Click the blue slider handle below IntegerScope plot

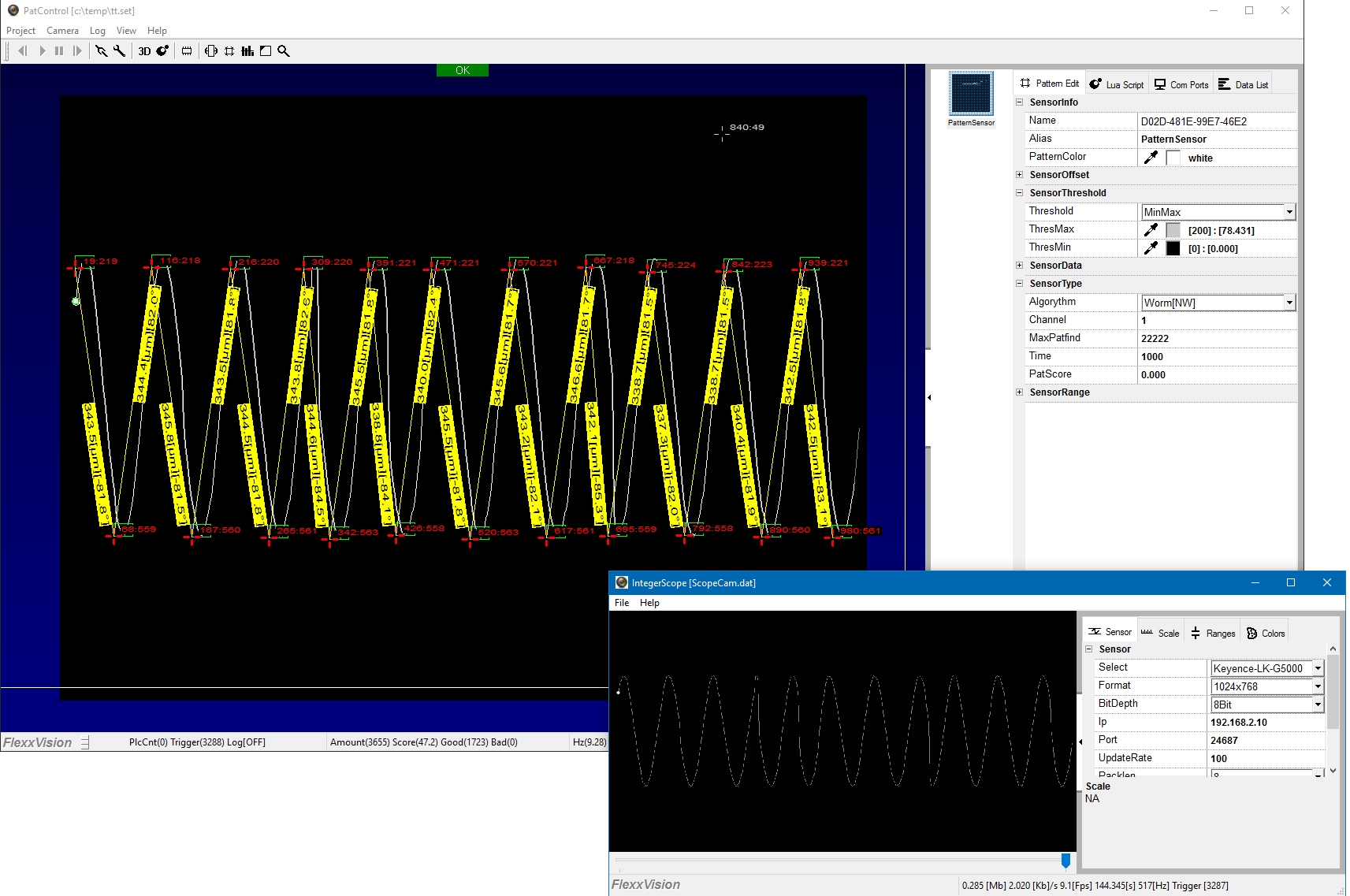(1065, 861)
